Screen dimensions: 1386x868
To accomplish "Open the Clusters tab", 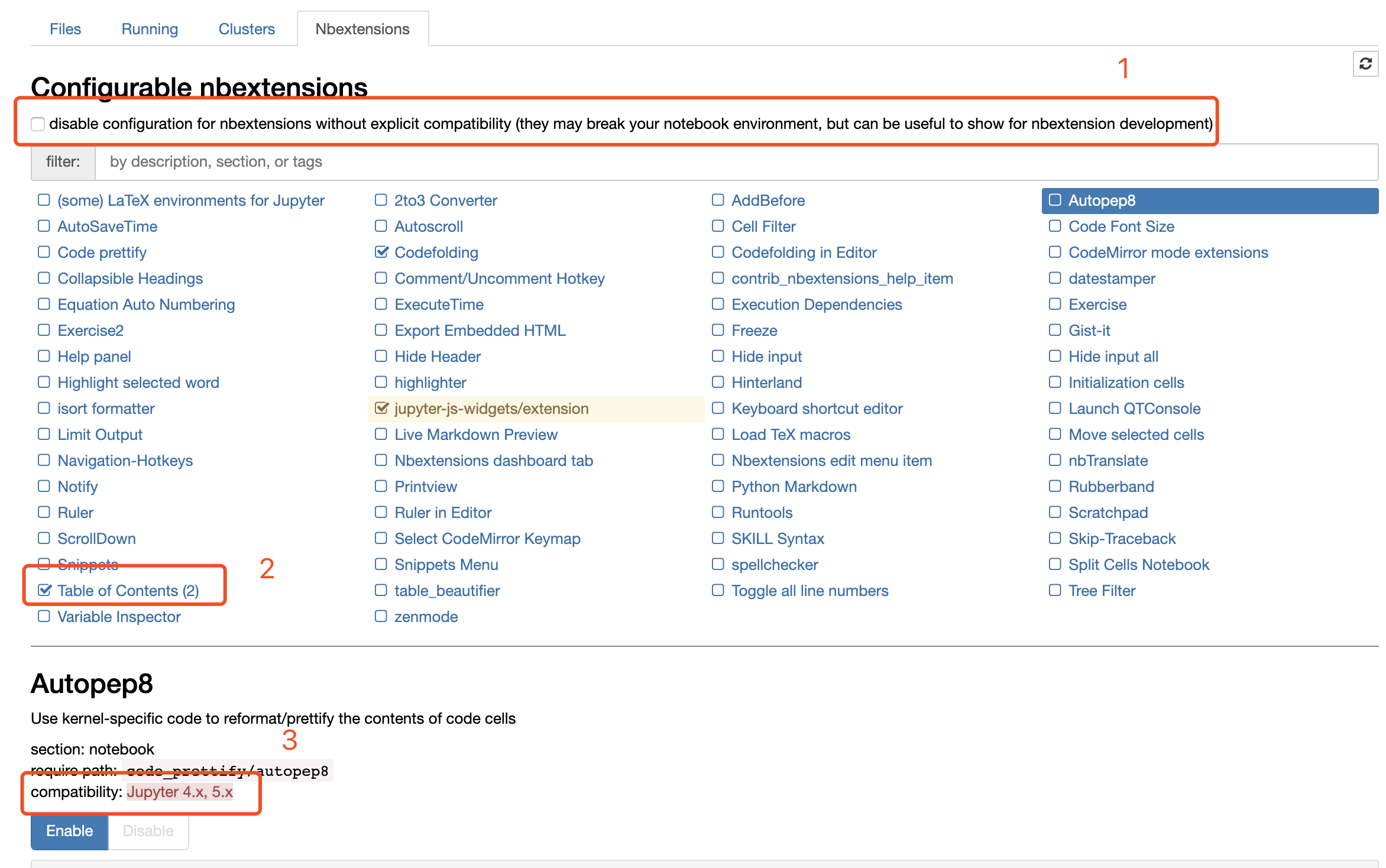I will click(247, 29).
